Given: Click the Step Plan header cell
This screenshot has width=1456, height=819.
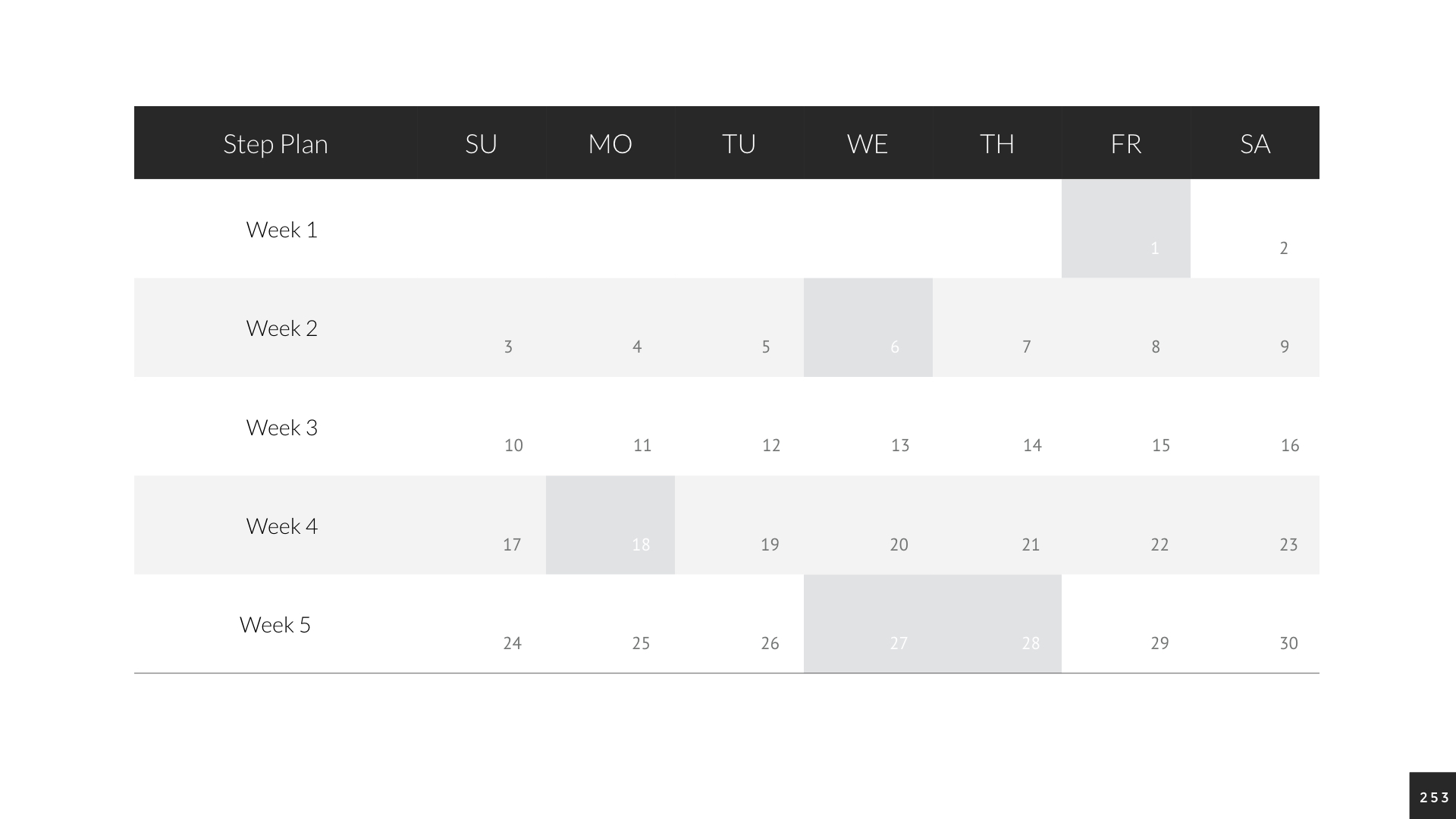Looking at the screenshot, I should click(275, 143).
